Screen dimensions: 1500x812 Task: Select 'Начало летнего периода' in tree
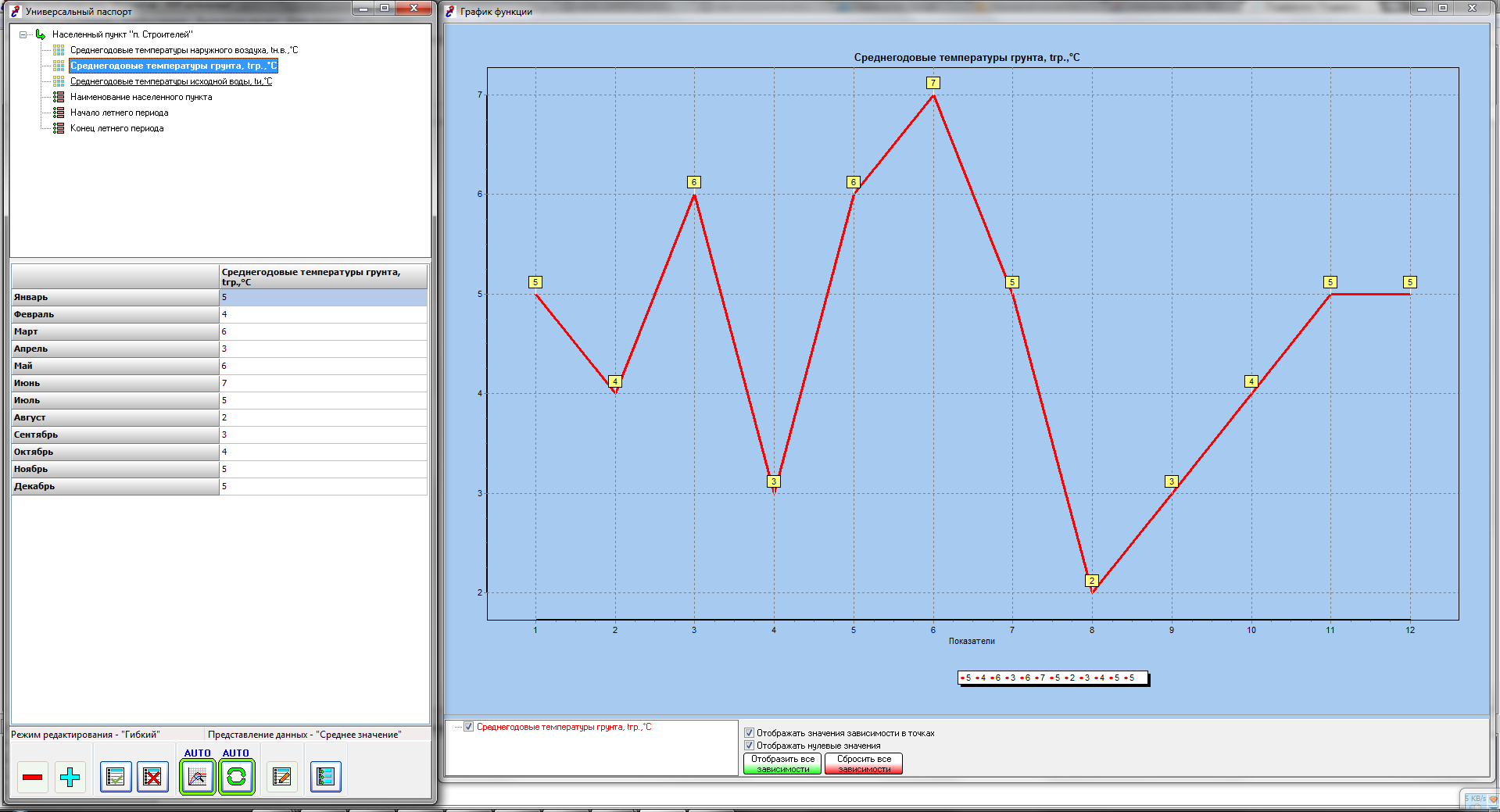[119, 113]
